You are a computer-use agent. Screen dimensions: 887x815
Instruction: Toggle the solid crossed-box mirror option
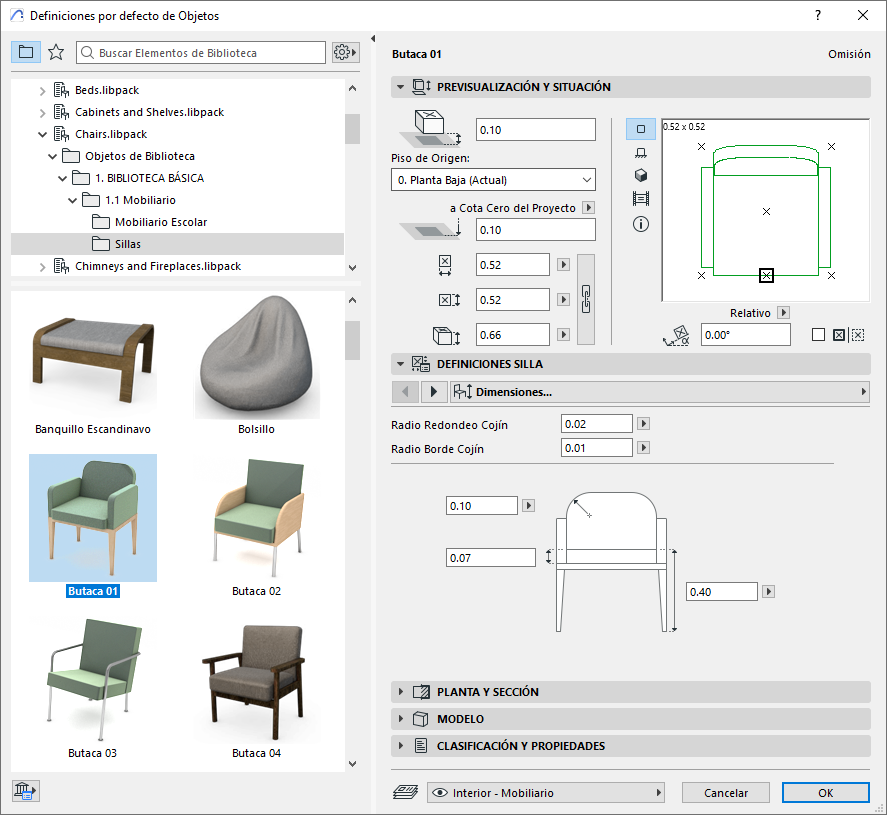coord(839,335)
